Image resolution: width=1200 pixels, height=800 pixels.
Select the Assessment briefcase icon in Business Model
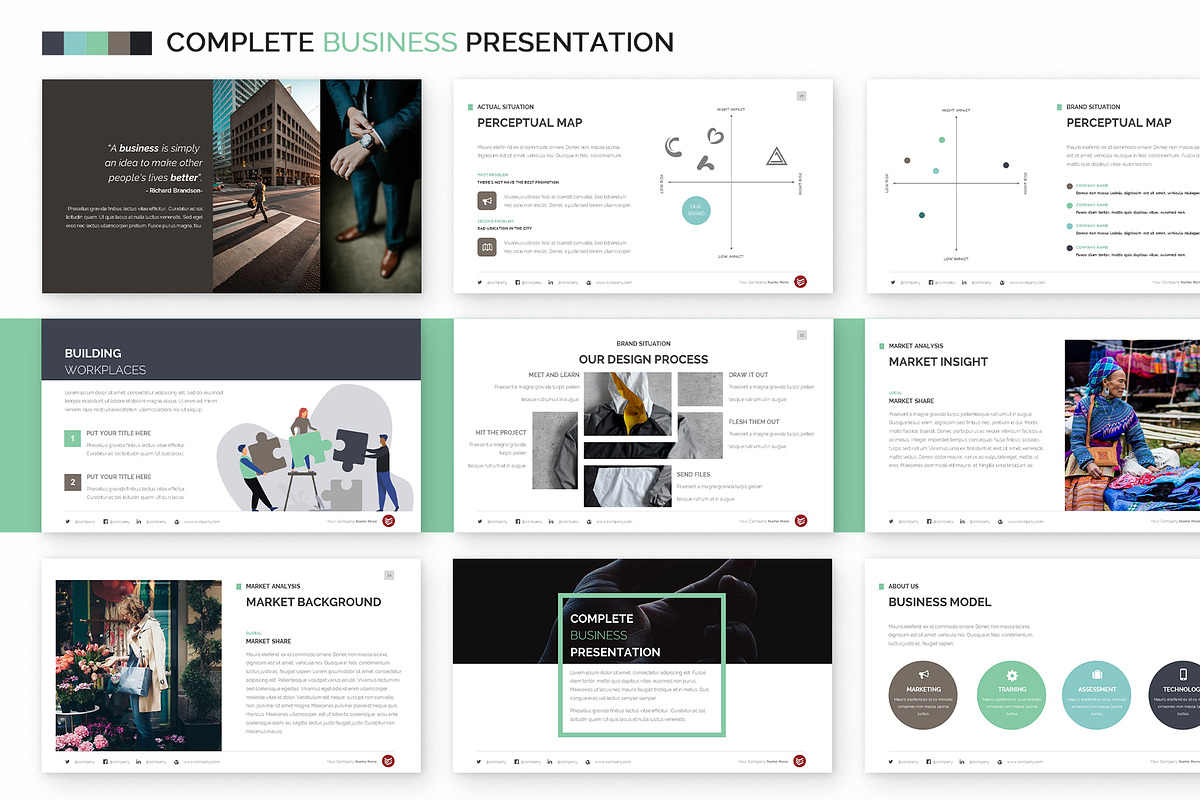(x=1097, y=675)
